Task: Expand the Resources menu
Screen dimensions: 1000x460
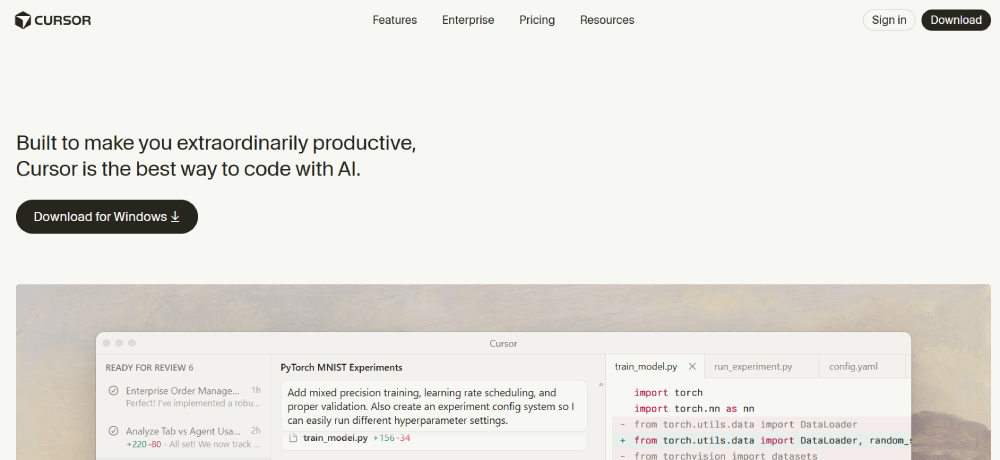Action: pos(607,20)
